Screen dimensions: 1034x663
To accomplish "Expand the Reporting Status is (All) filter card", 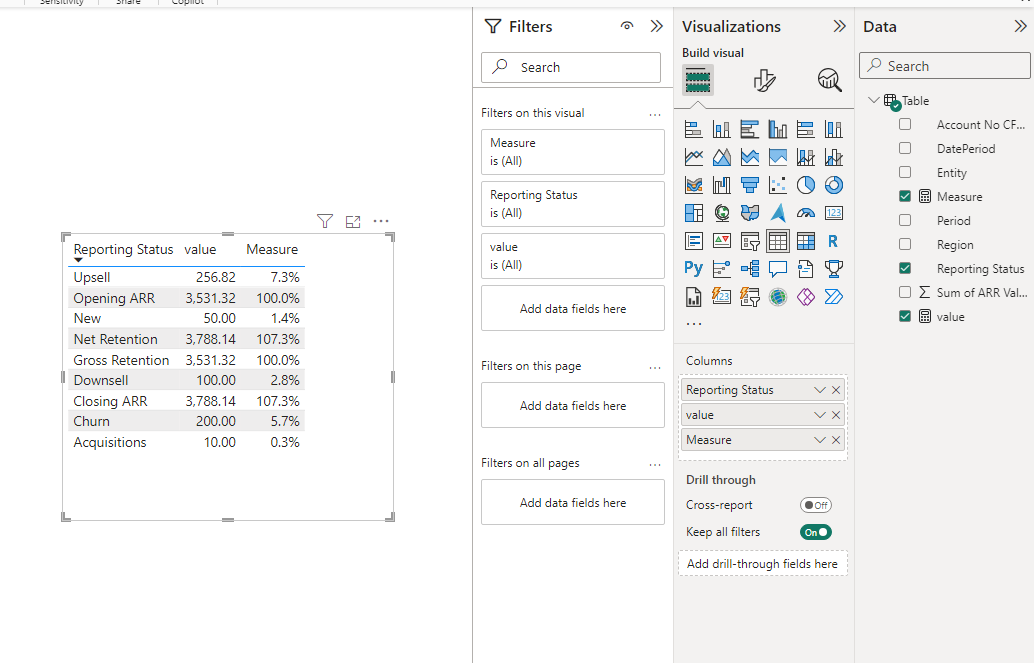I will 572,204.
